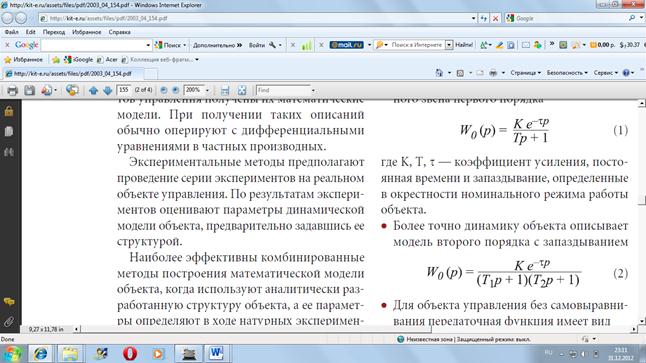Viewport: 646px width, 363px height.
Task: Click the IE printer icon in command bar
Action: coord(493,73)
